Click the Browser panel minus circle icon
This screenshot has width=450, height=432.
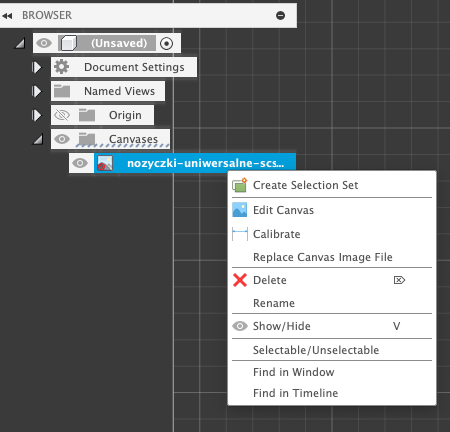[x=281, y=15]
